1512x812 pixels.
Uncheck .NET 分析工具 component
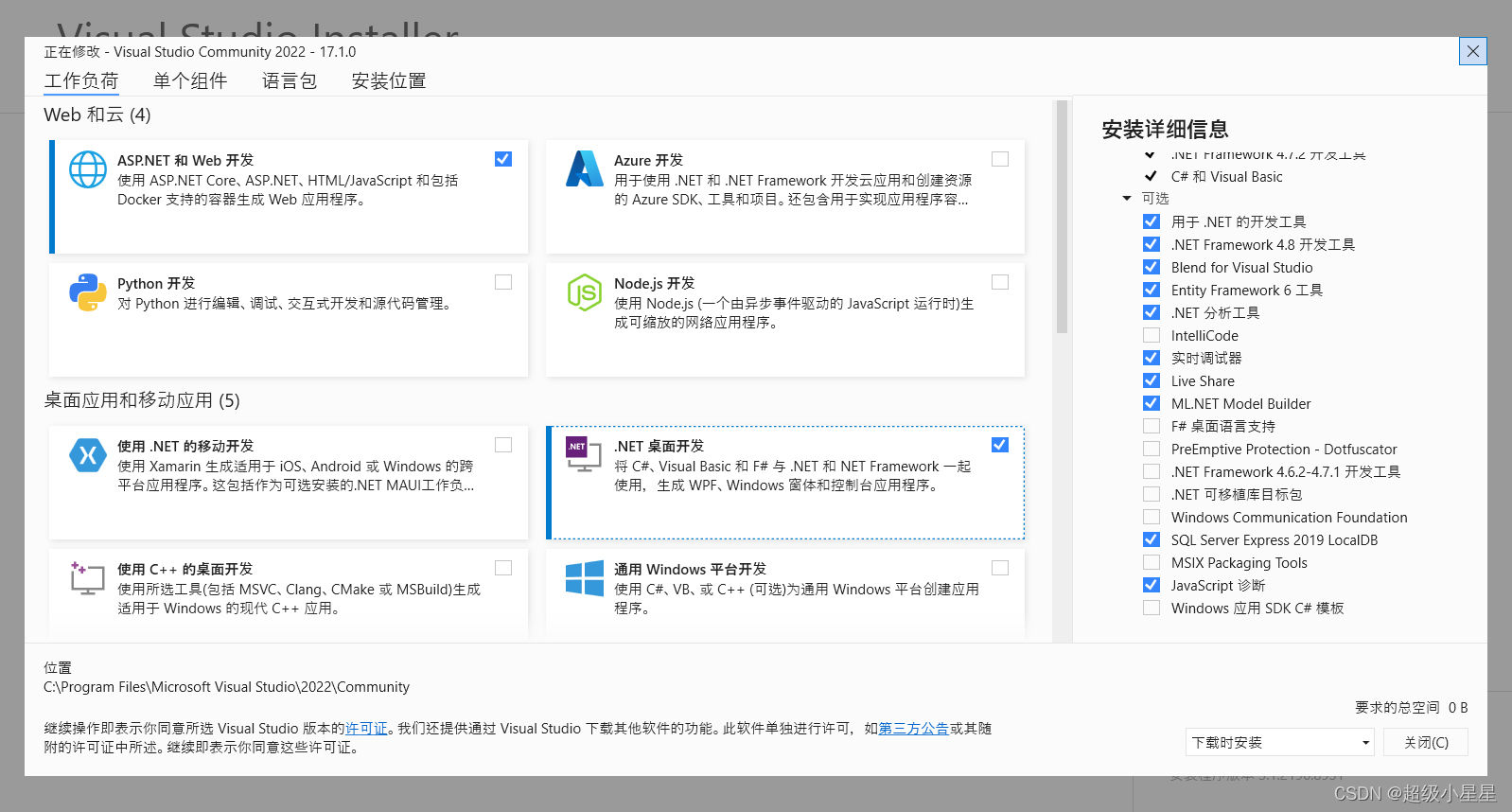point(1152,312)
